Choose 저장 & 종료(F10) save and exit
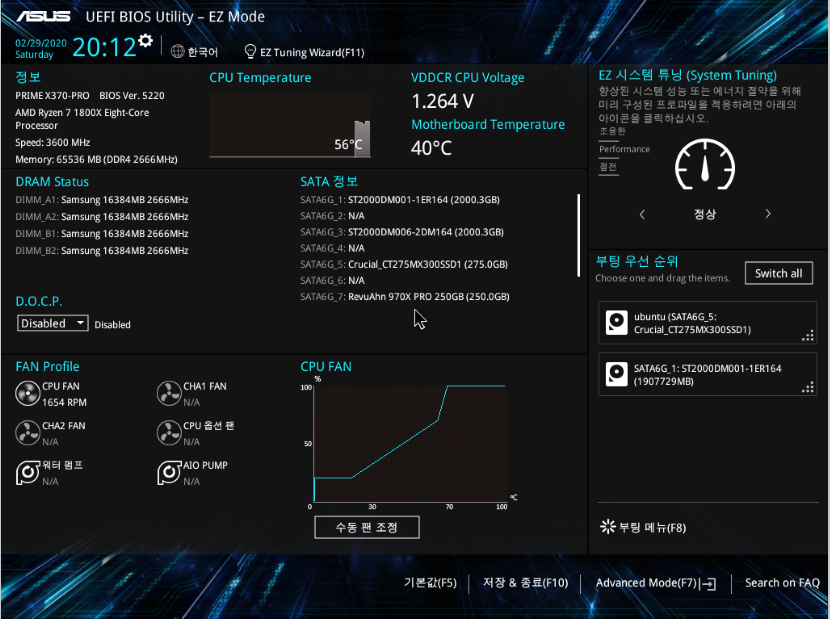 [525, 582]
